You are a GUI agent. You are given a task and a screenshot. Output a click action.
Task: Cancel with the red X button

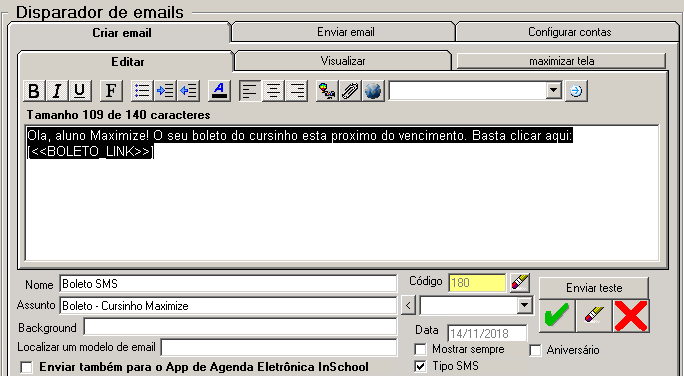[x=631, y=316]
